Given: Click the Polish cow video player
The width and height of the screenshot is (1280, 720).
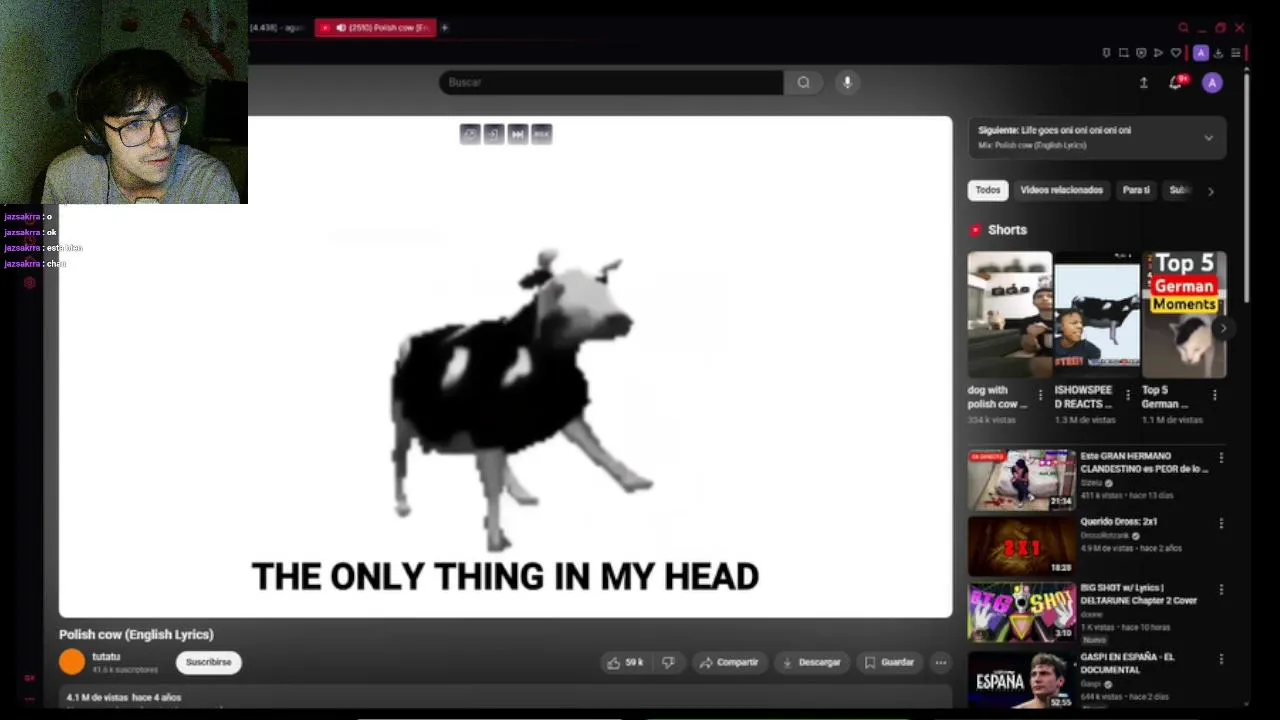Looking at the screenshot, I should [505, 367].
